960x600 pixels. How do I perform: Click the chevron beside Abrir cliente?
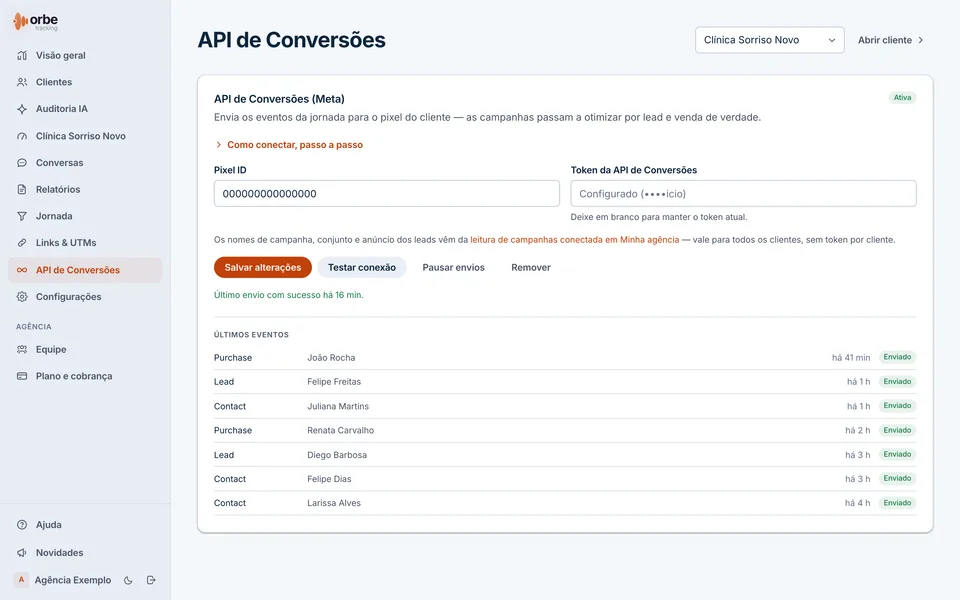921,40
